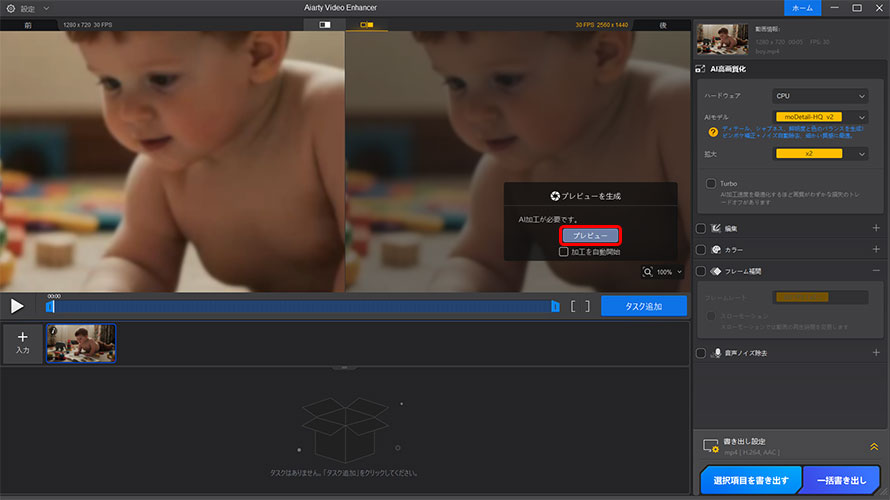Select the 前 before label tab

coord(27,24)
